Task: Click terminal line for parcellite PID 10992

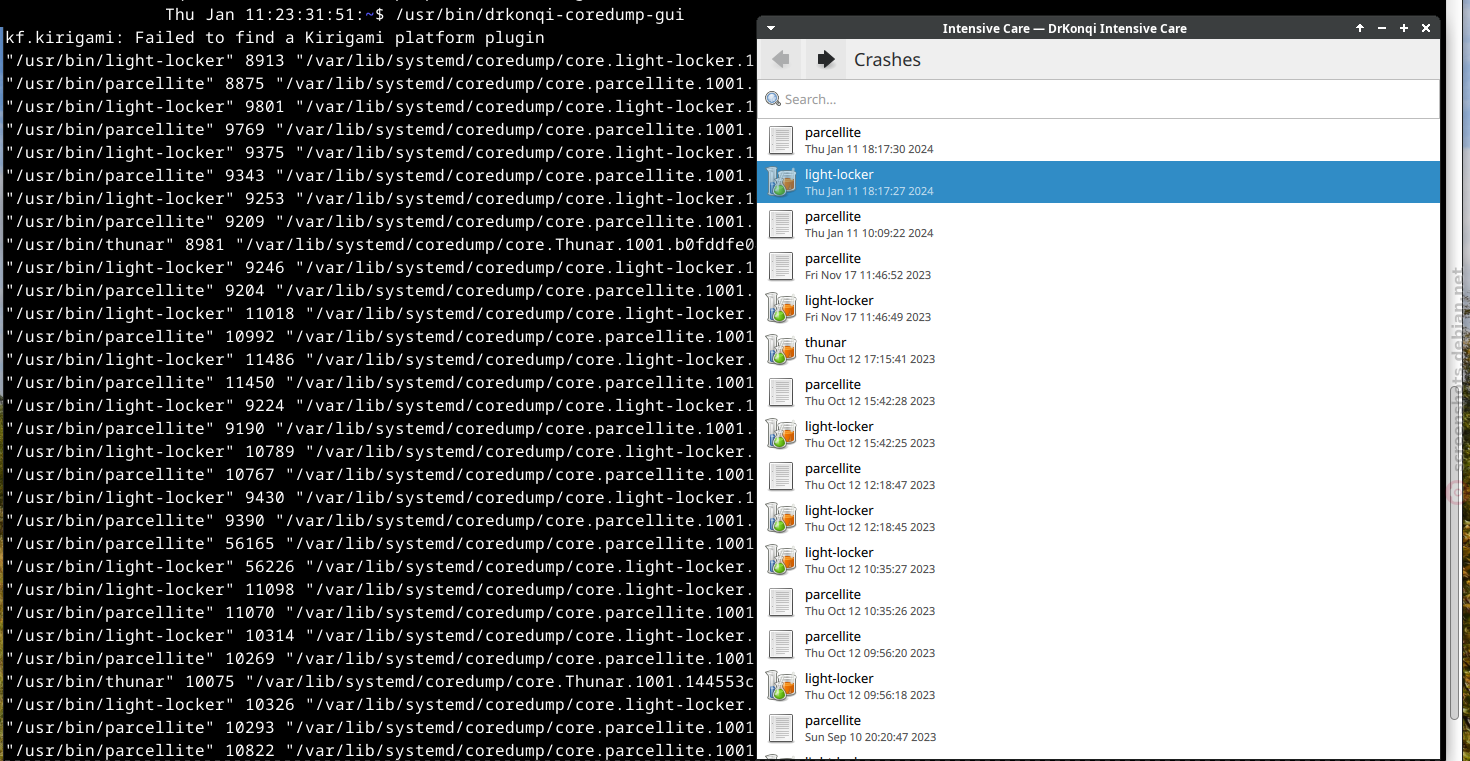Action: click(x=380, y=337)
